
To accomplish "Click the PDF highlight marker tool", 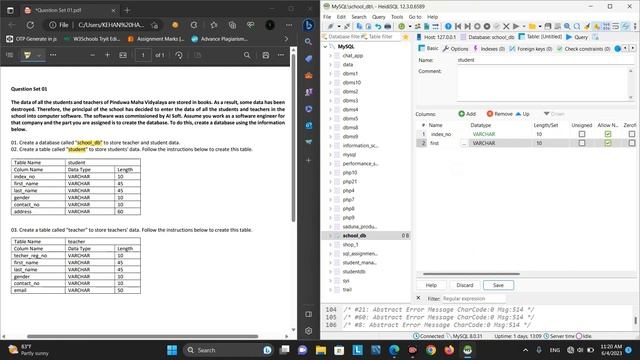I will click(27, 55).
